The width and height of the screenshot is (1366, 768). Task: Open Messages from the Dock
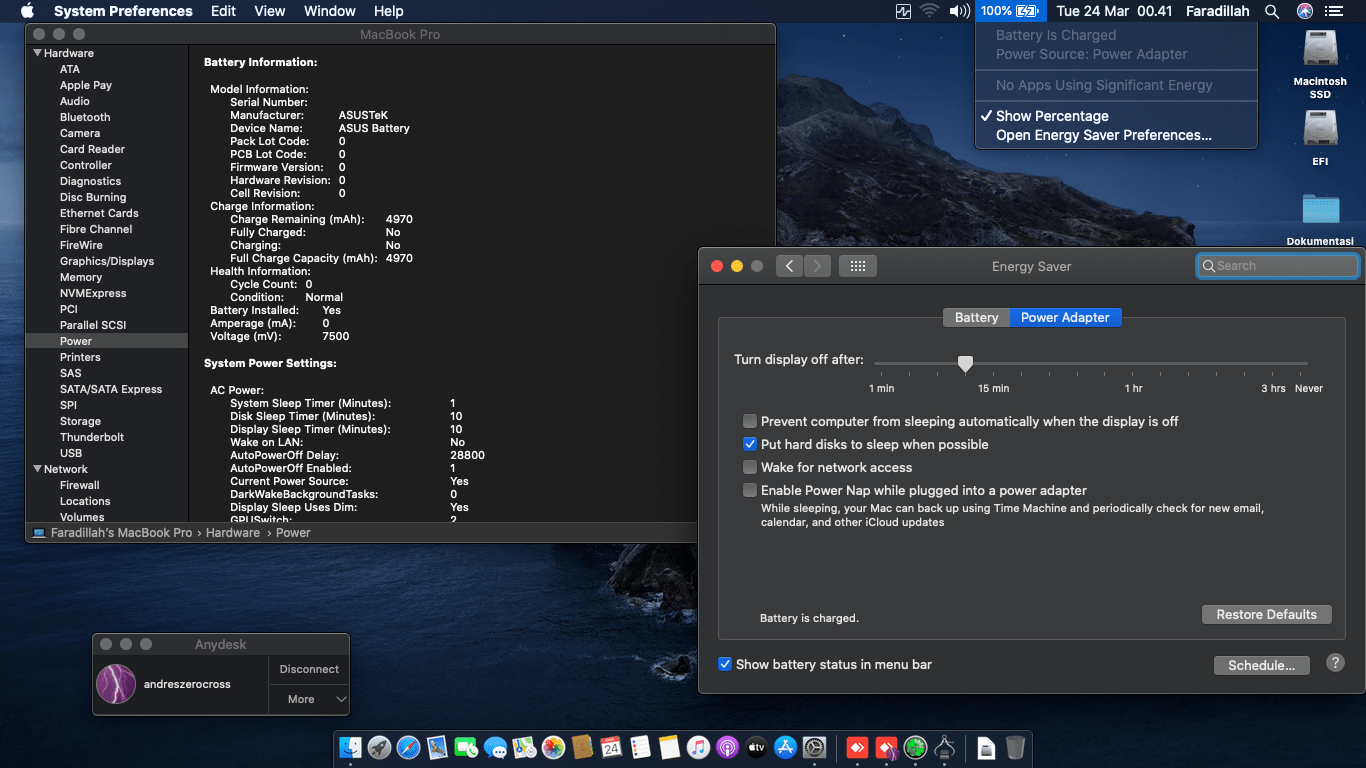click(495, 747)
